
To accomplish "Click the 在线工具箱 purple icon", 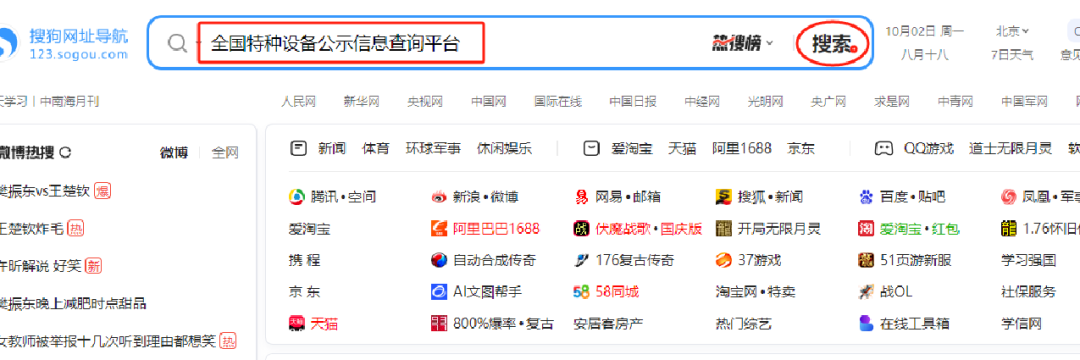I will click(x=866, y=323).
